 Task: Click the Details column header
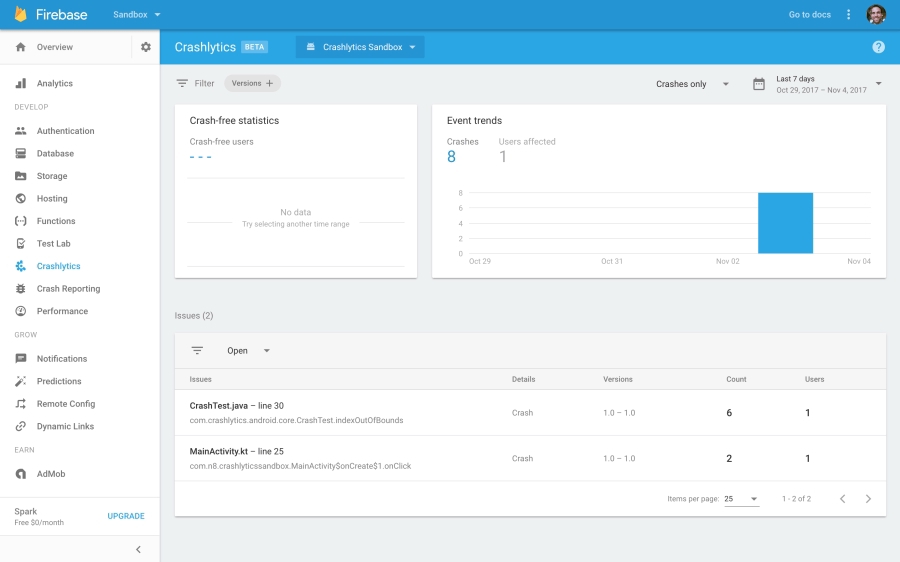pos(523,379)
